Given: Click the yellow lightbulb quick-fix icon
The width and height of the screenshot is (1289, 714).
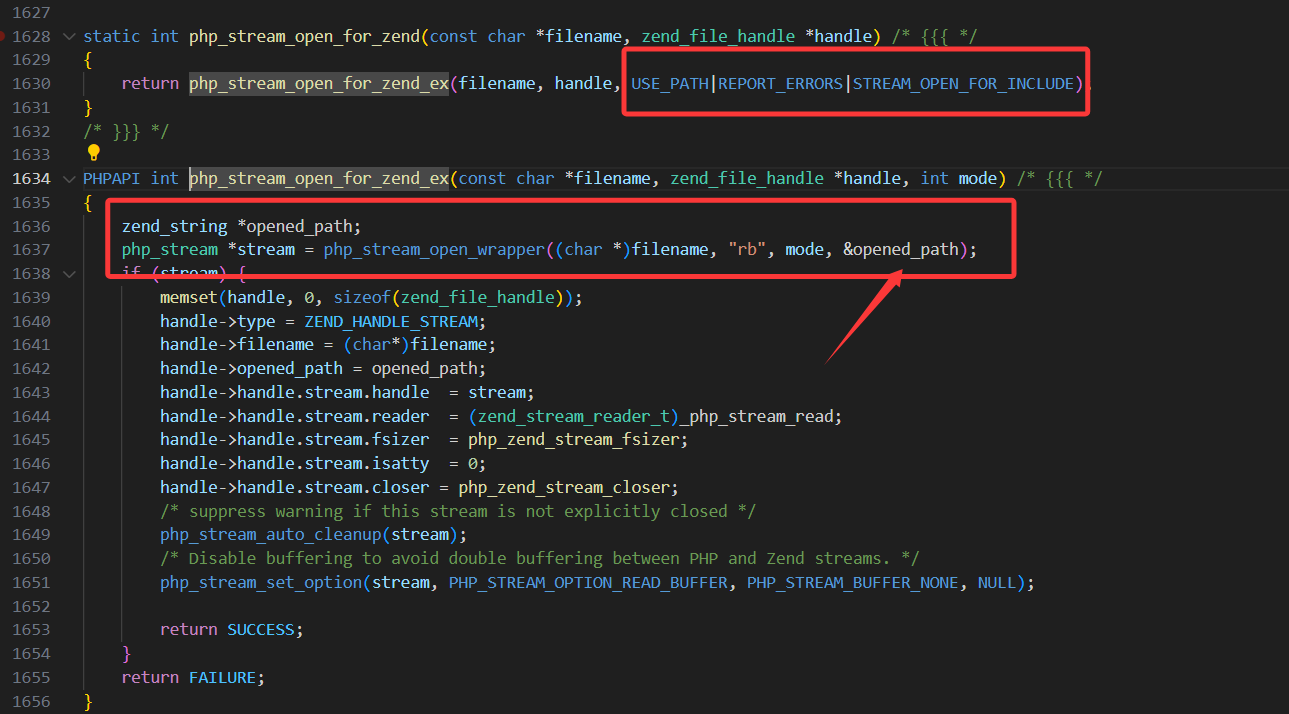Looking at the screenshot, I should point(94,153).
